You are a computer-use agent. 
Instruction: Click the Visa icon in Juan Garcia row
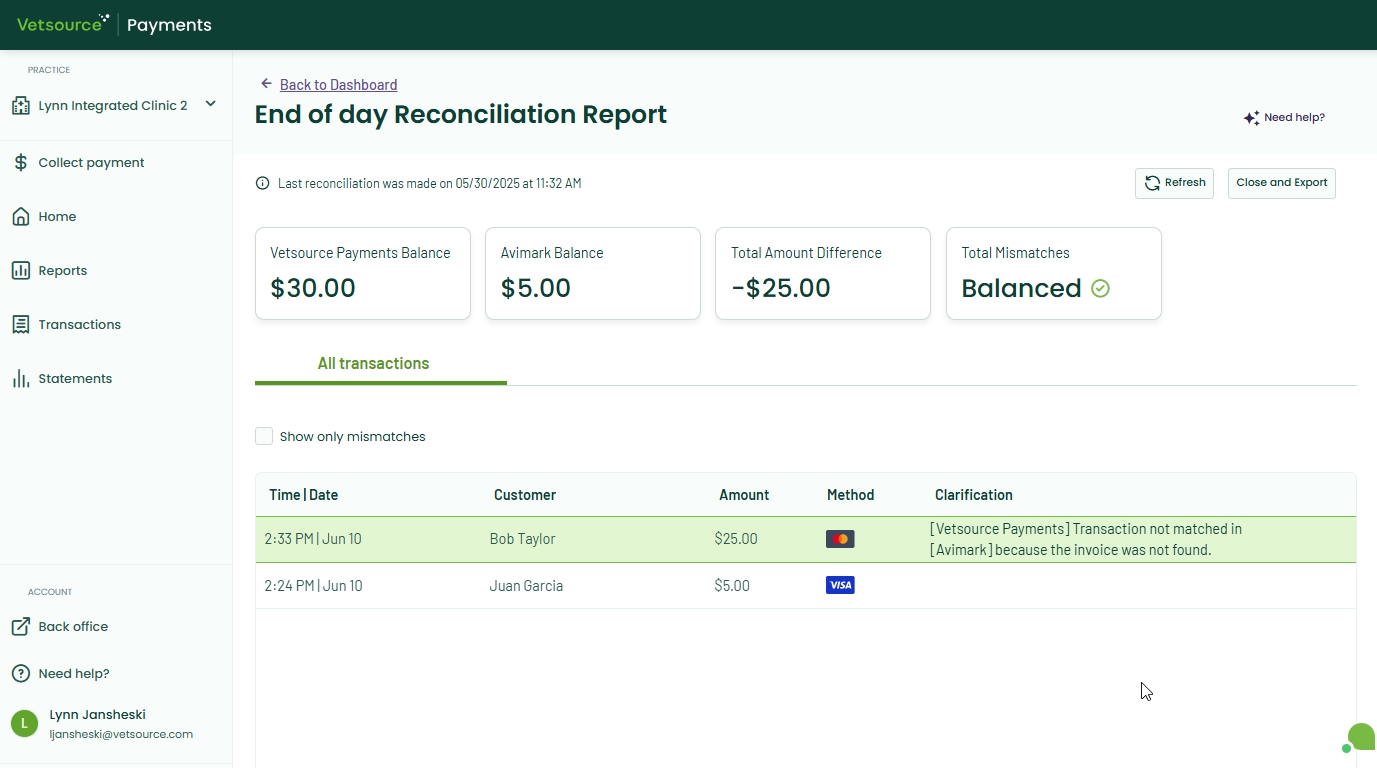point(840,585)
